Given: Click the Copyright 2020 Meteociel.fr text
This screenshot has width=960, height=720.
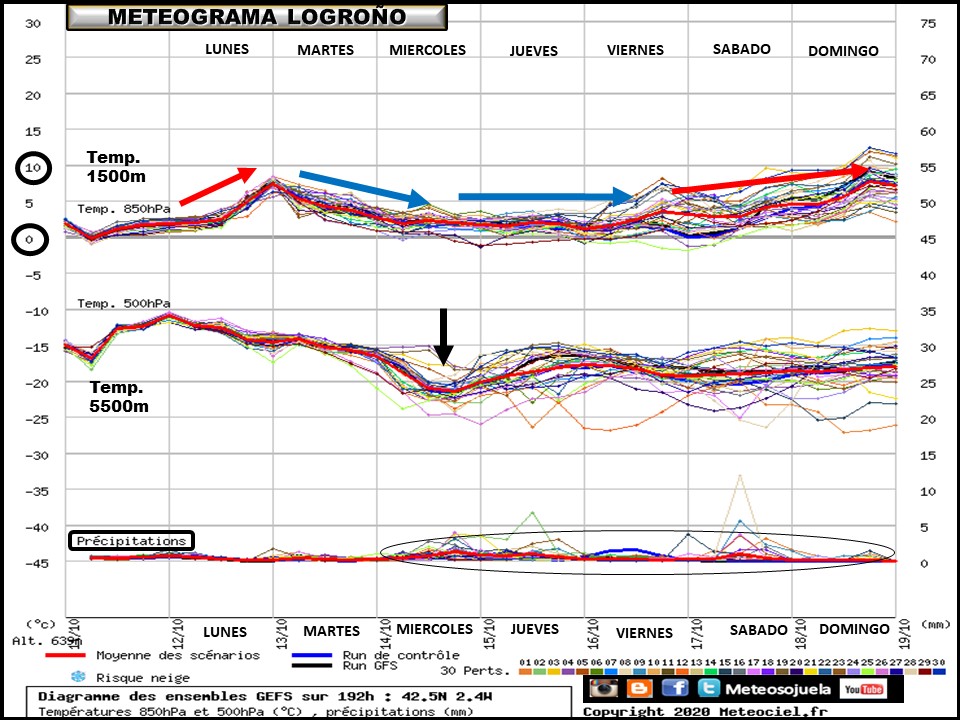Looking at the screenshot, I should [705, 712].
